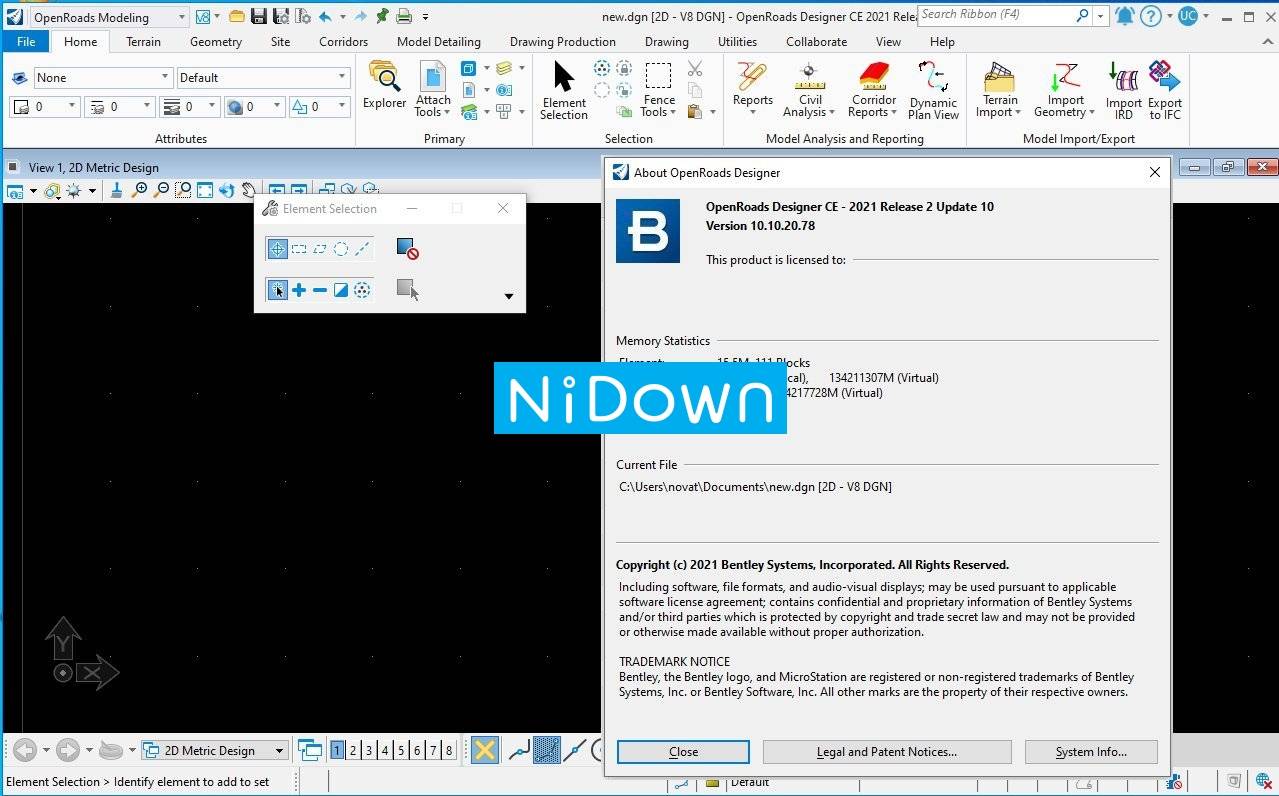Open the active color picker dropdown
Screen dimensions: 1279x796
click(44, 106)
